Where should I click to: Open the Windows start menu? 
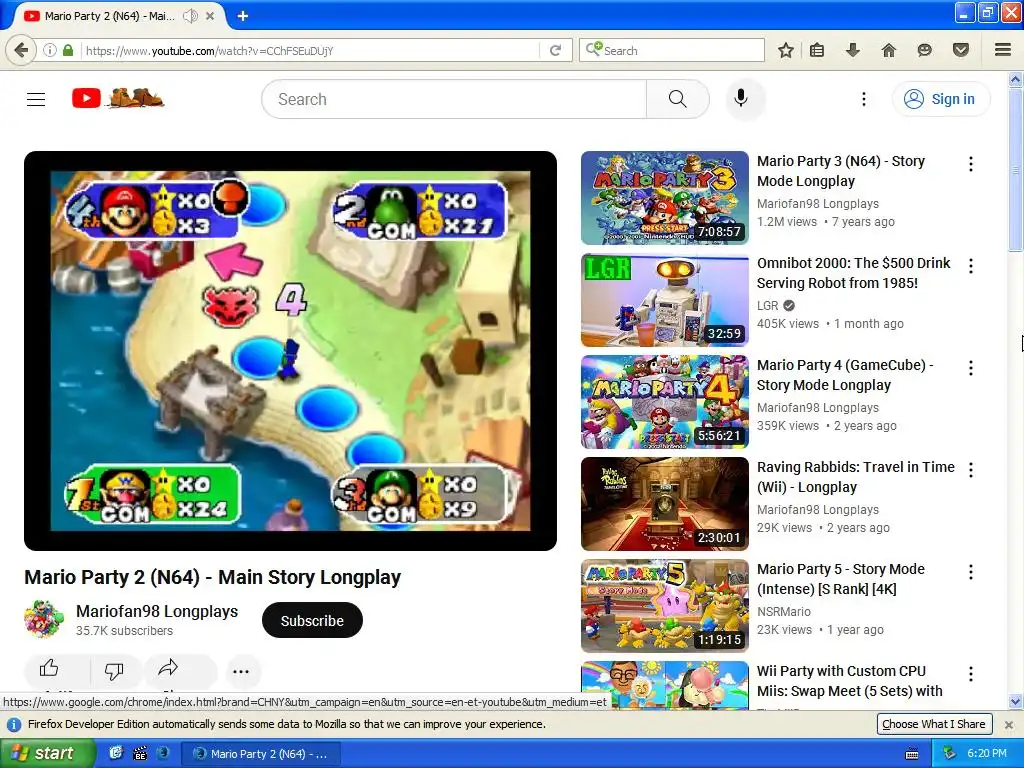pos(48,753)
